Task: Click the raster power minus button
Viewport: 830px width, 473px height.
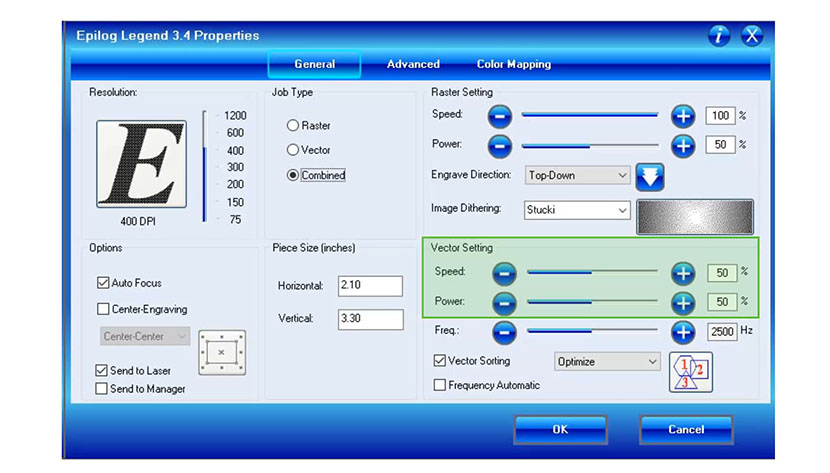Action: (x=501, y=145)
